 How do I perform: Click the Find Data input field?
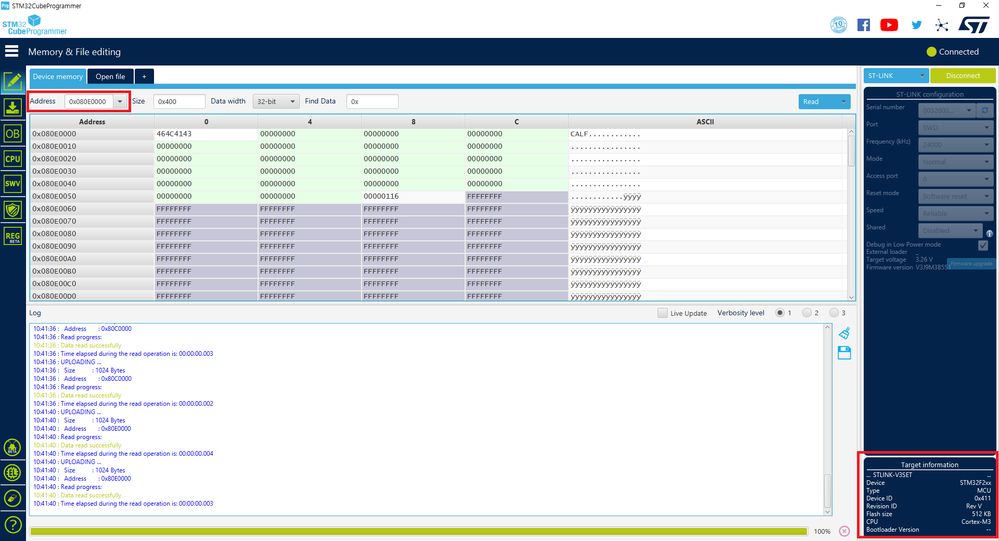pos(372,101)
